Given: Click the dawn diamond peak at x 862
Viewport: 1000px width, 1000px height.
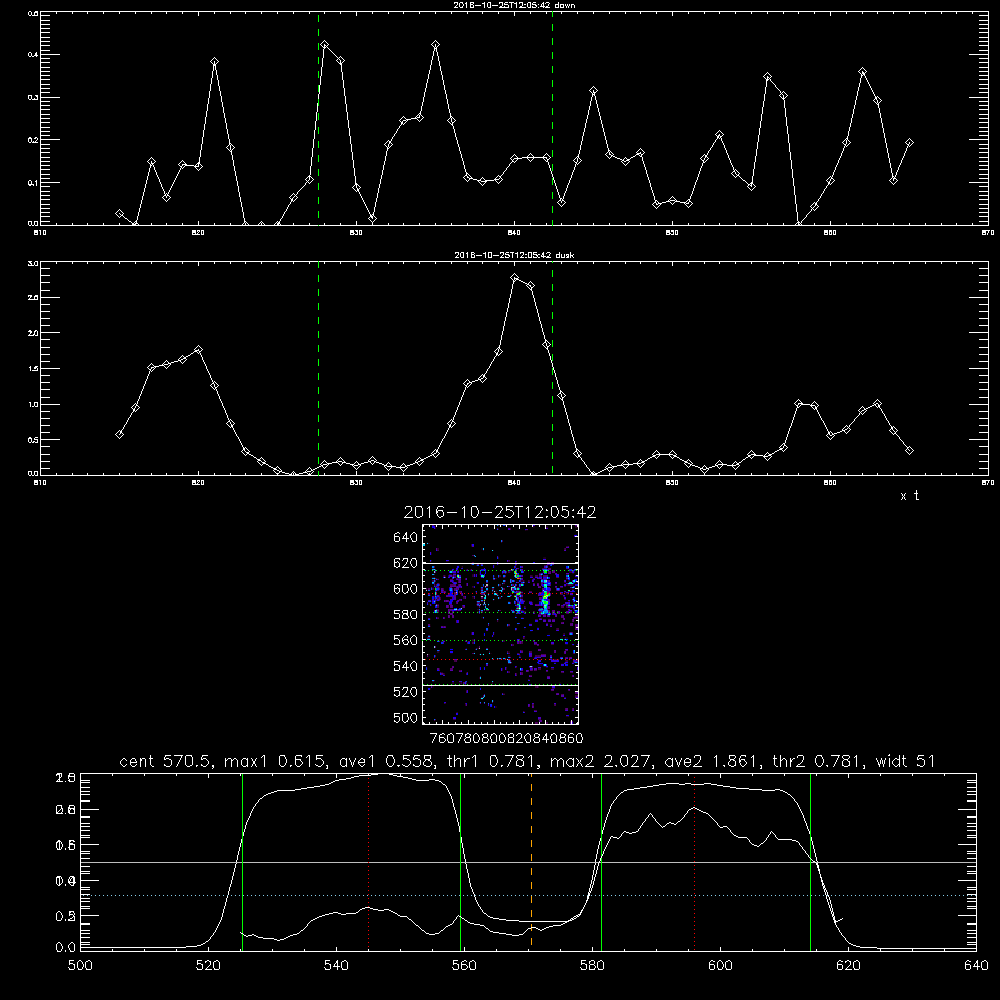Looking at the screenshot, I should pyautogui.click(x=862, y=71).
